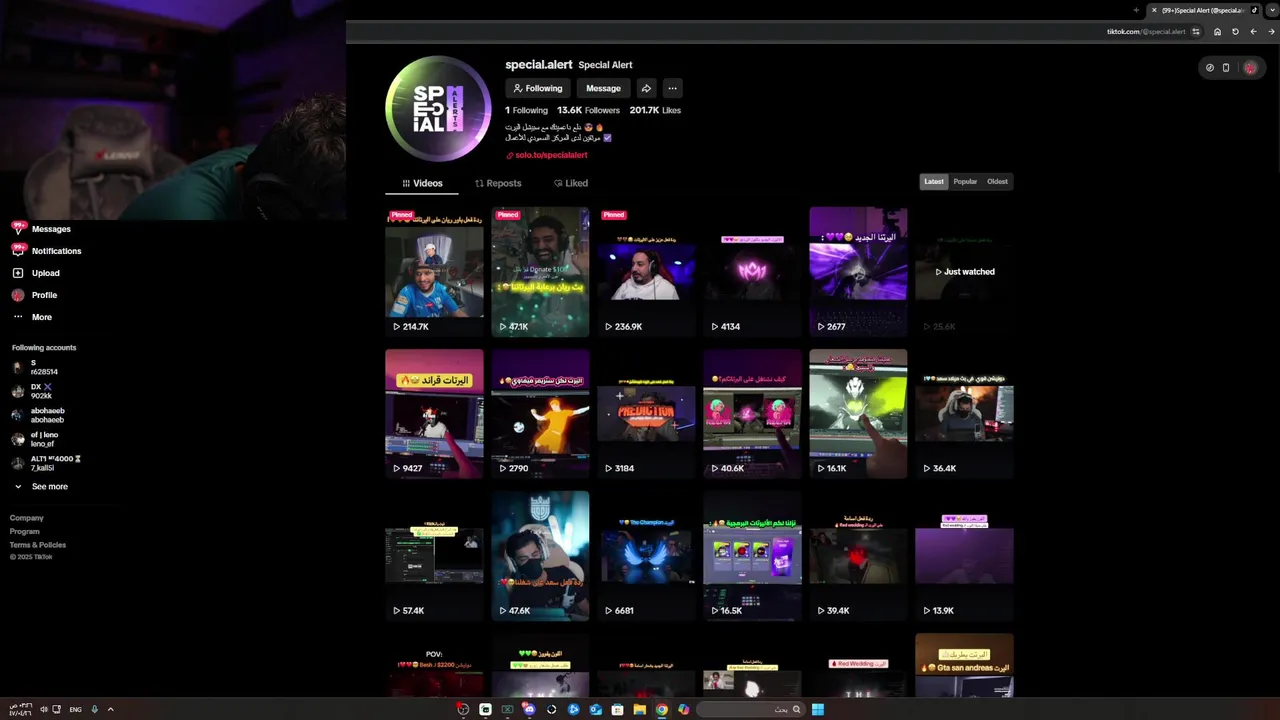Open the user avatar menu at top right
Image resolution: width=1280 pixels, height=720 pixels.
1250,68
